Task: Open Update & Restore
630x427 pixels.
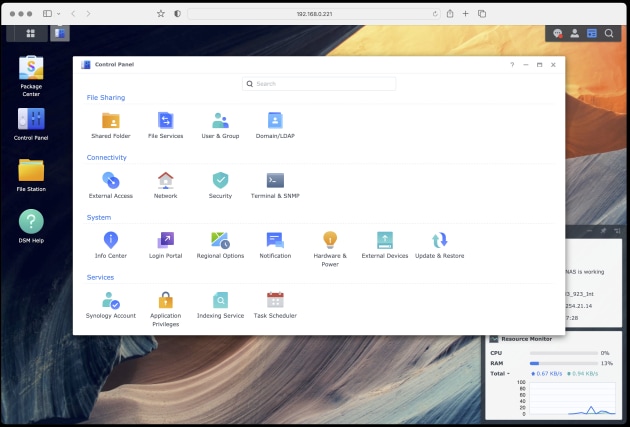Action: (440, 245)
